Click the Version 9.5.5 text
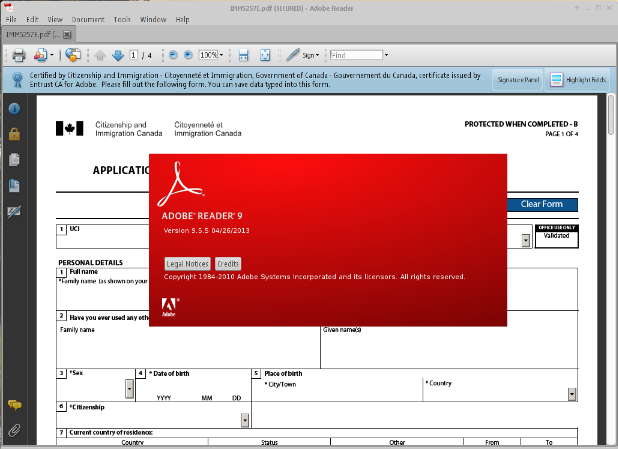Viewport: 618px width, 449px height. [206, 231]
